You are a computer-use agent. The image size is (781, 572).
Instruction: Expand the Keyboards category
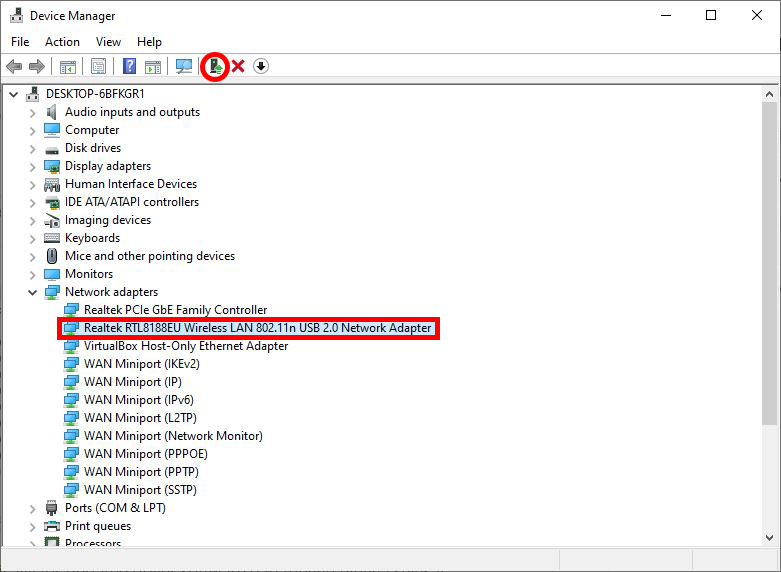click(x=32, y=239)
